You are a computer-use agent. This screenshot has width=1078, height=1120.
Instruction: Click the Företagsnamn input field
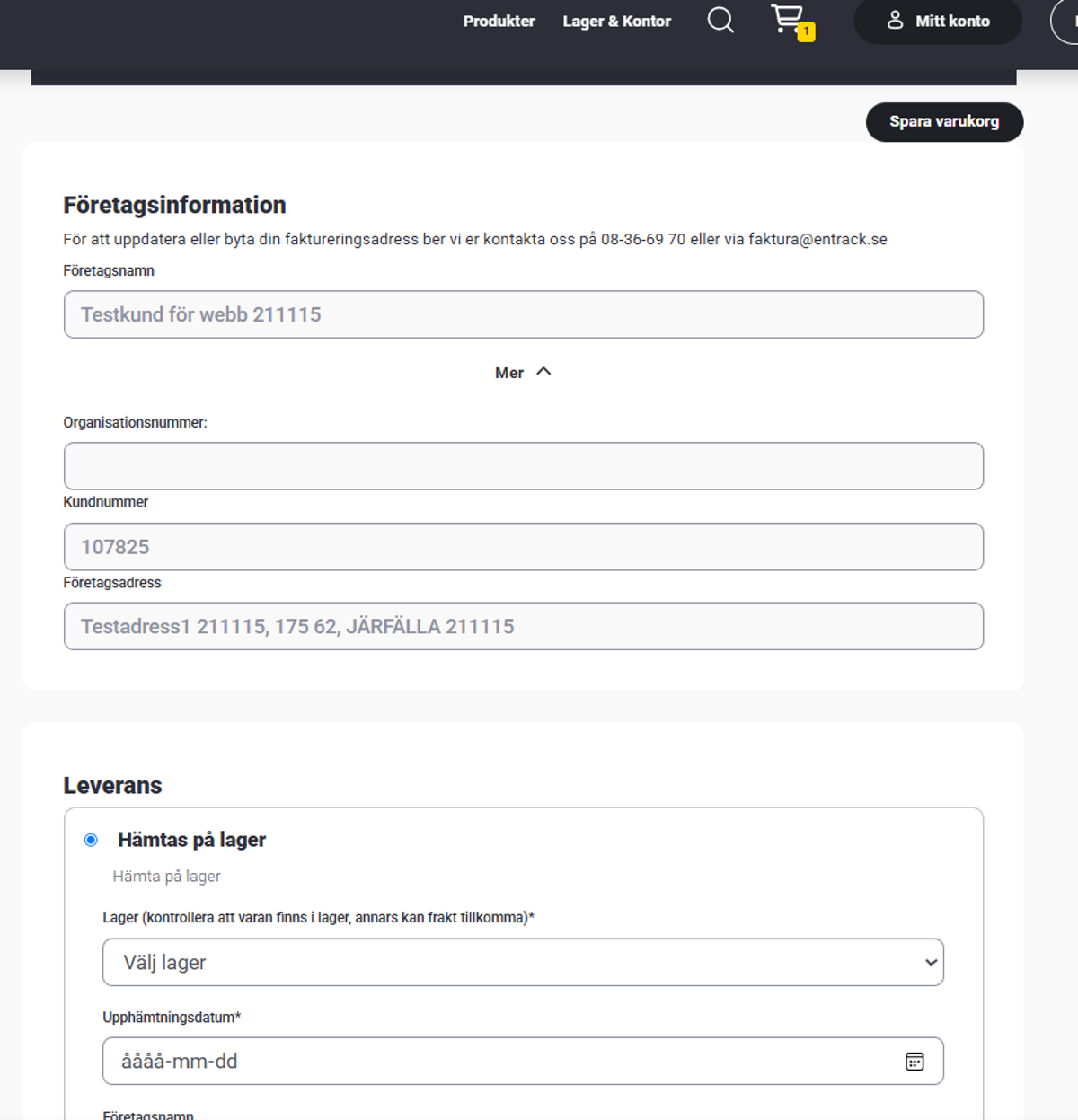pyautogui.click(x=524, y=314)
